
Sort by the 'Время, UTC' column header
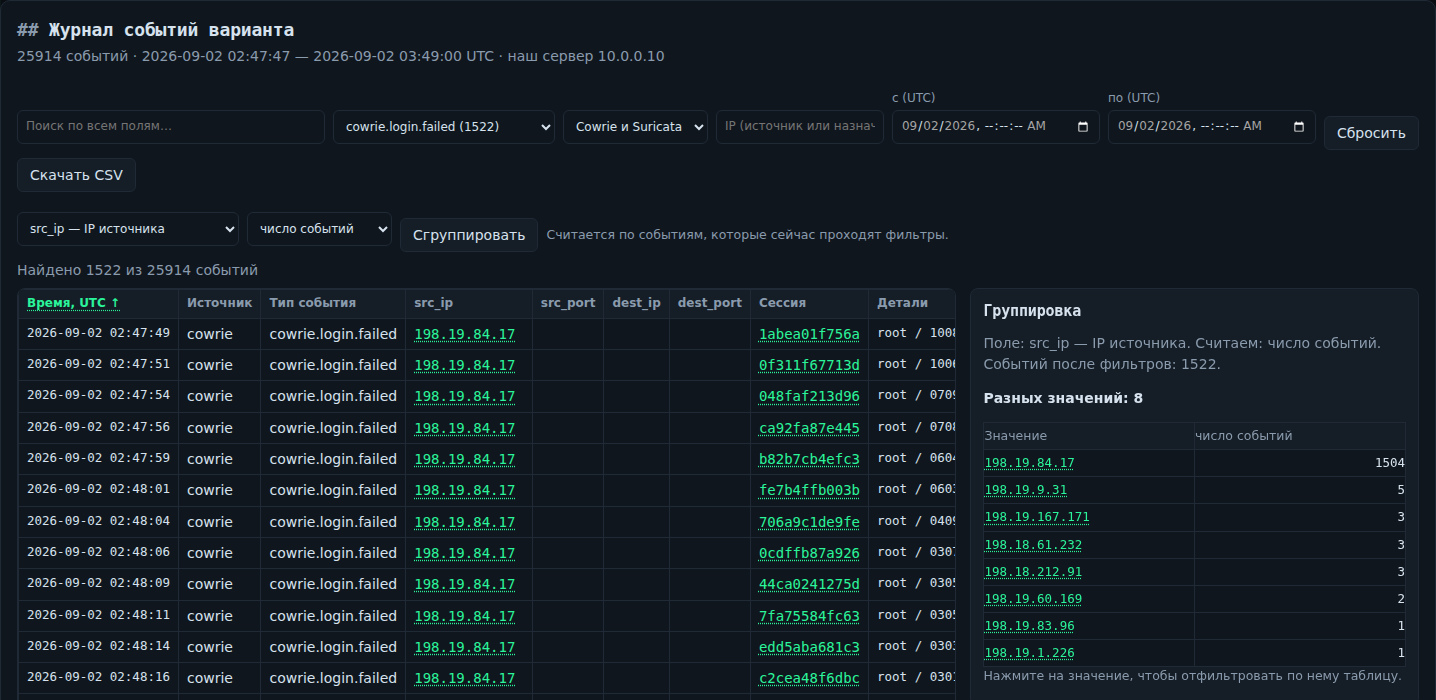click(73, 303)
